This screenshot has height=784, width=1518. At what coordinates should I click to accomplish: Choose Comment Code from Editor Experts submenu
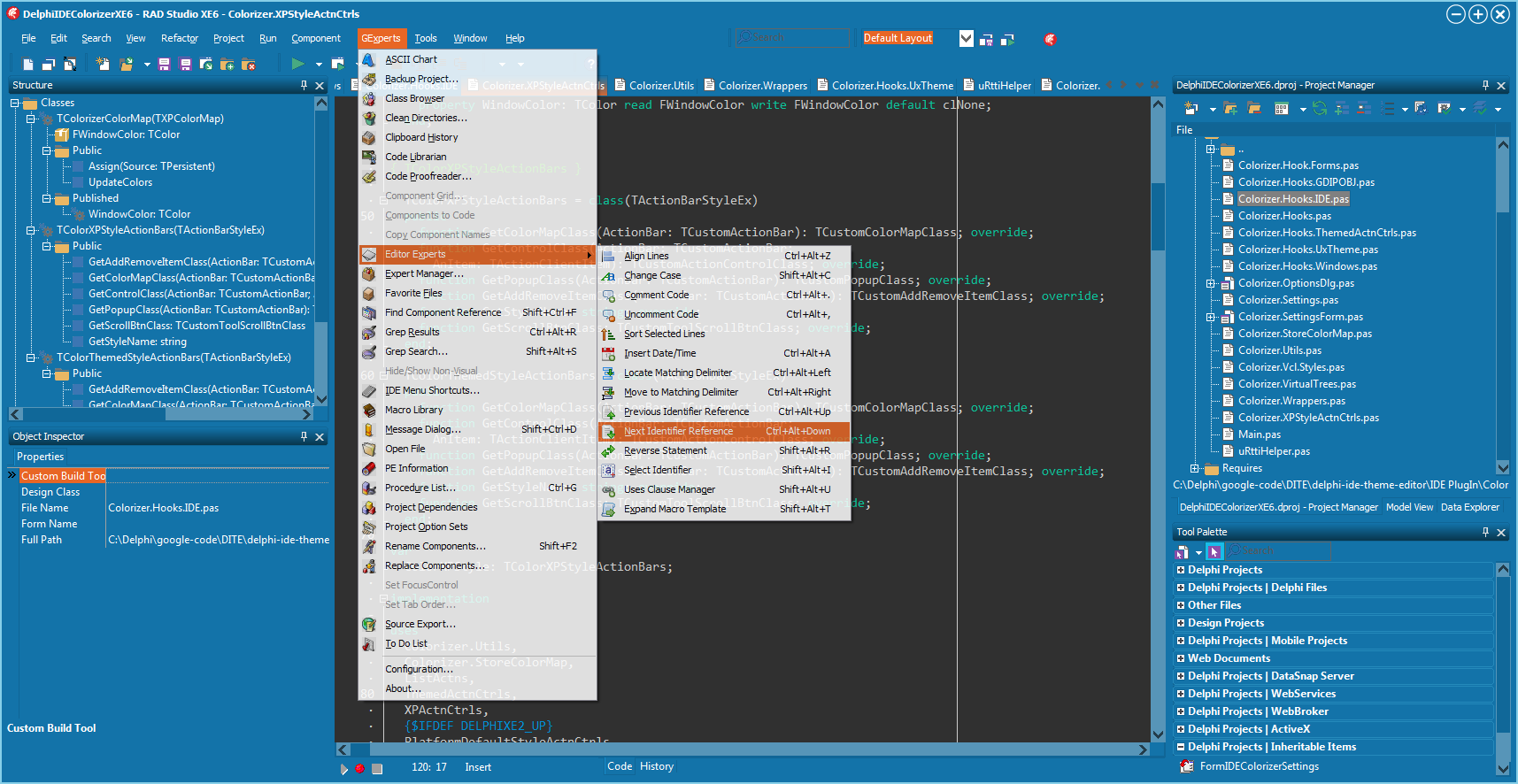click(724, 296)
